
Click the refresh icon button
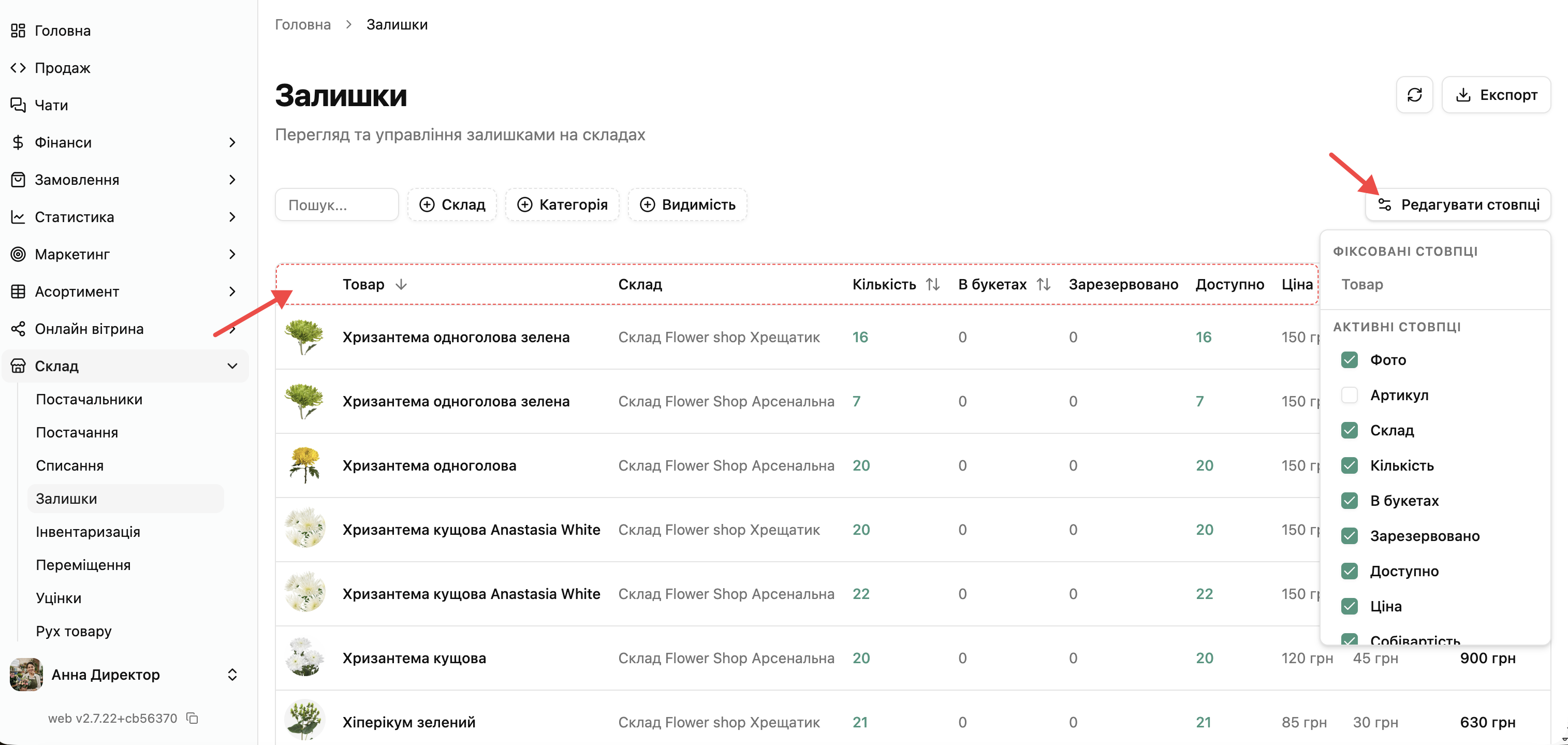(1414, 95)
